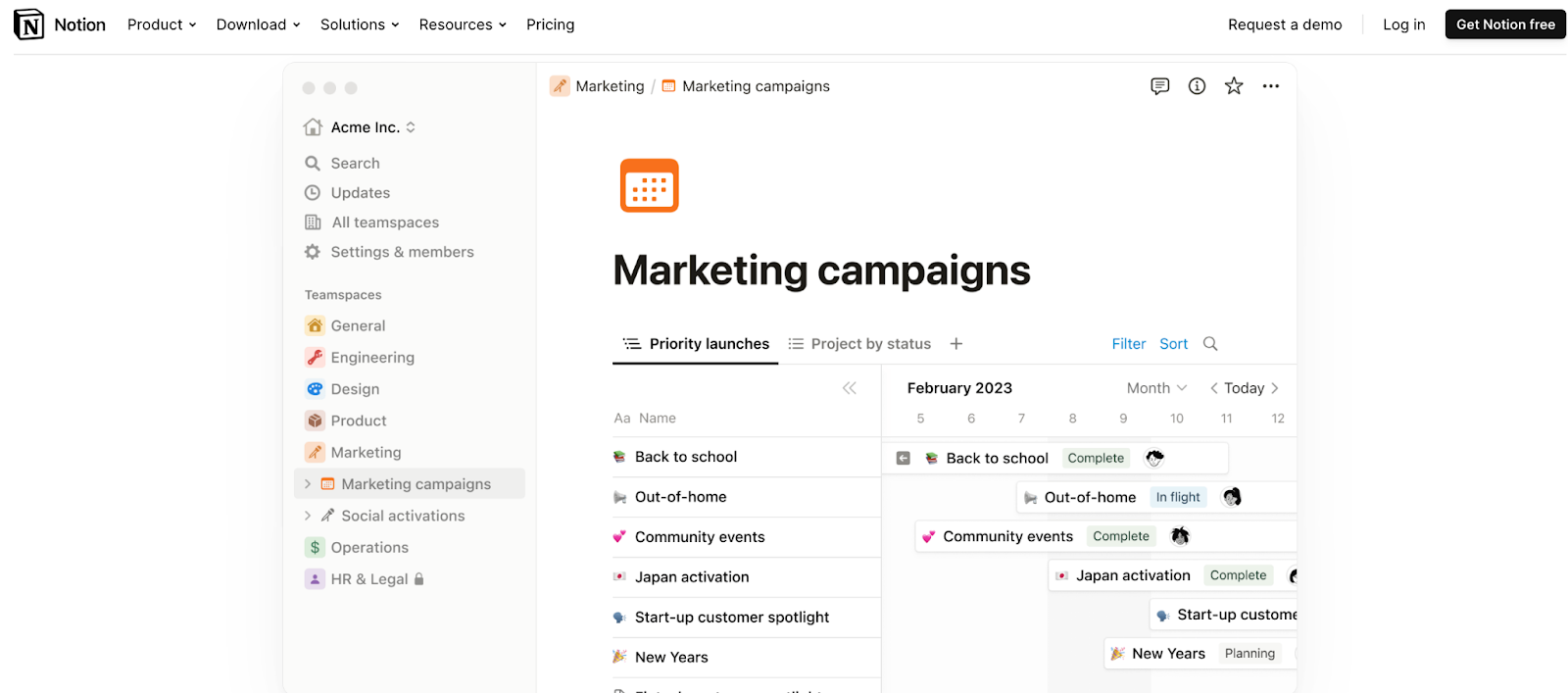This screenshot has height=693, width=1568.
Task: Open the three-dot more options menu
Action: tap(1271, 86)
